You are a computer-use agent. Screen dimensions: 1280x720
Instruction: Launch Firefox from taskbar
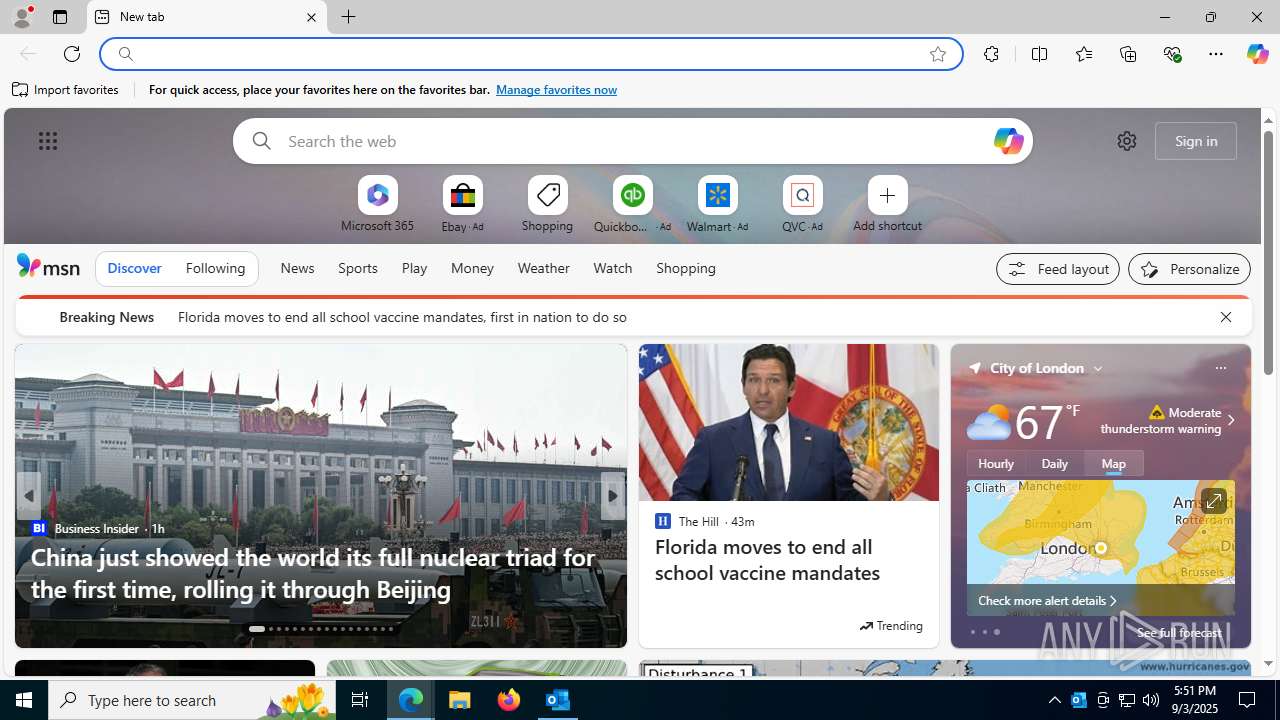(x=509, y=700)
